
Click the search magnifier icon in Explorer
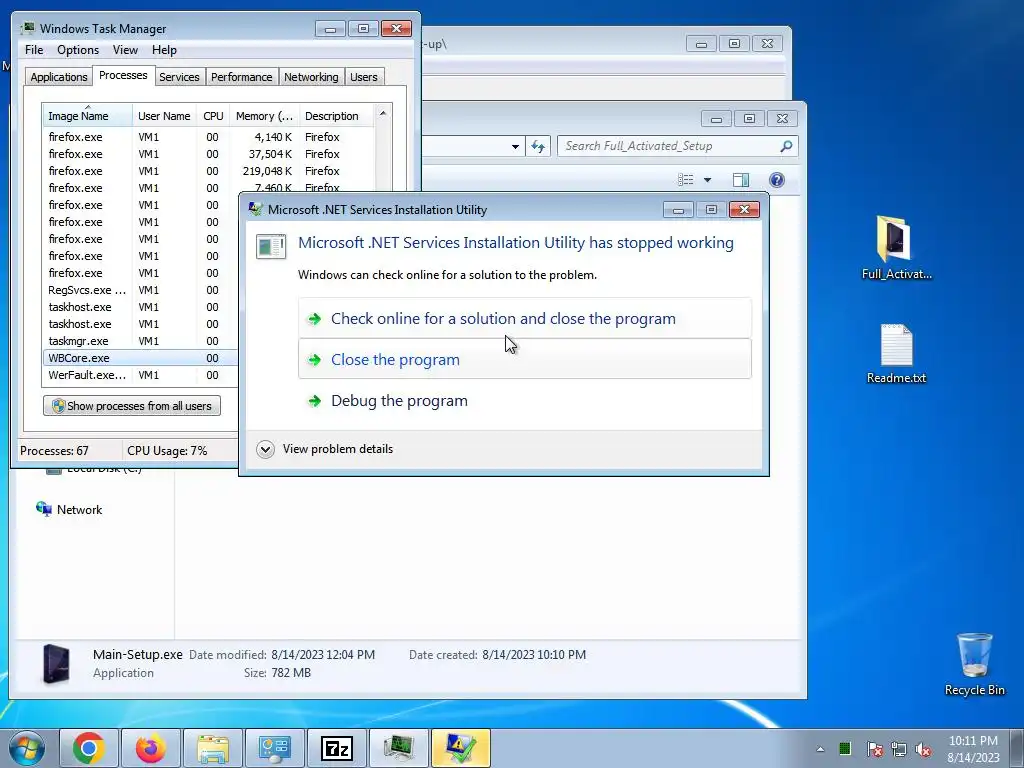coord(786,146)
